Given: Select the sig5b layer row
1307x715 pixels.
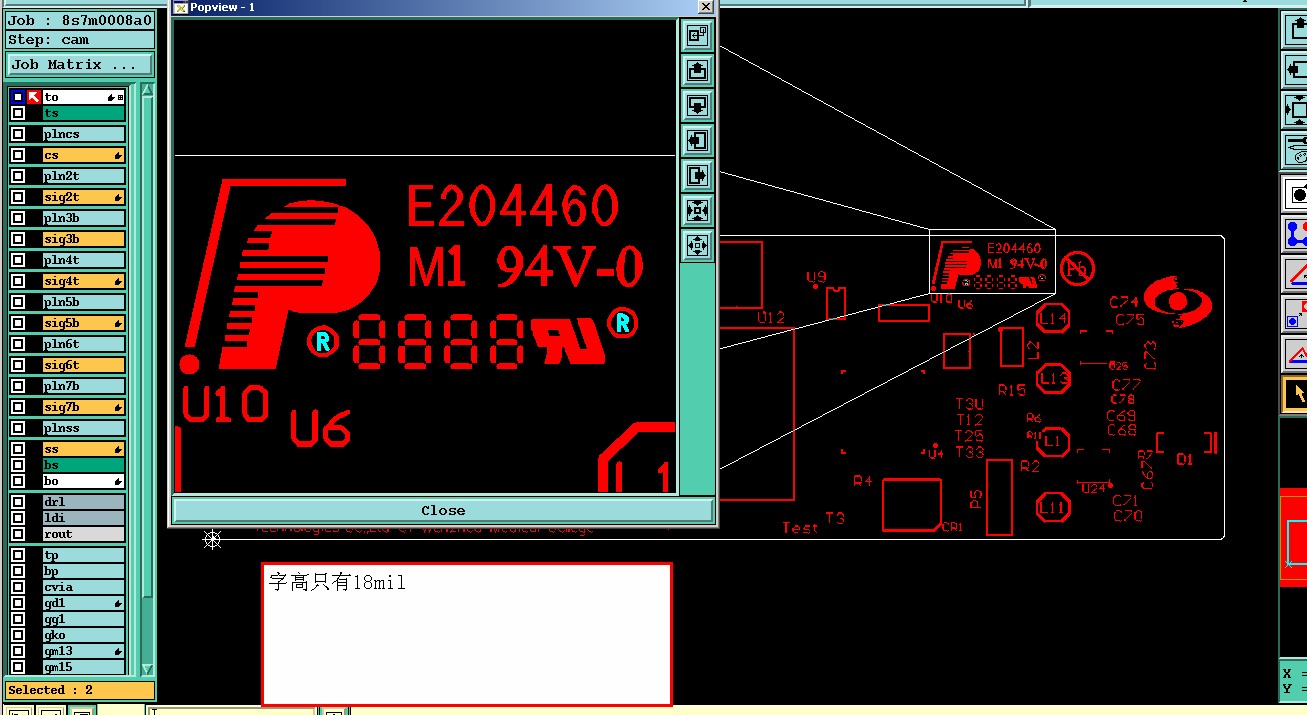Looking at the screenshot, I should point(83,323).
